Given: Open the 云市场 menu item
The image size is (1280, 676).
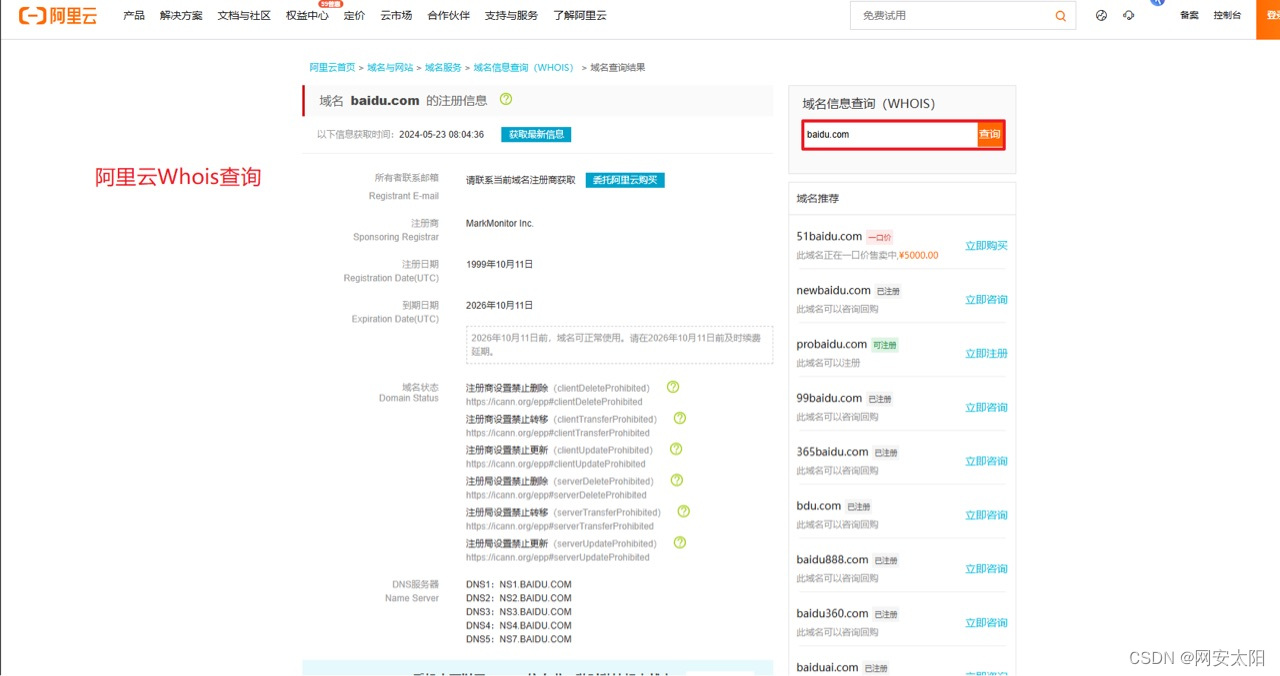Looking at the screenshot, I should 396,16.
